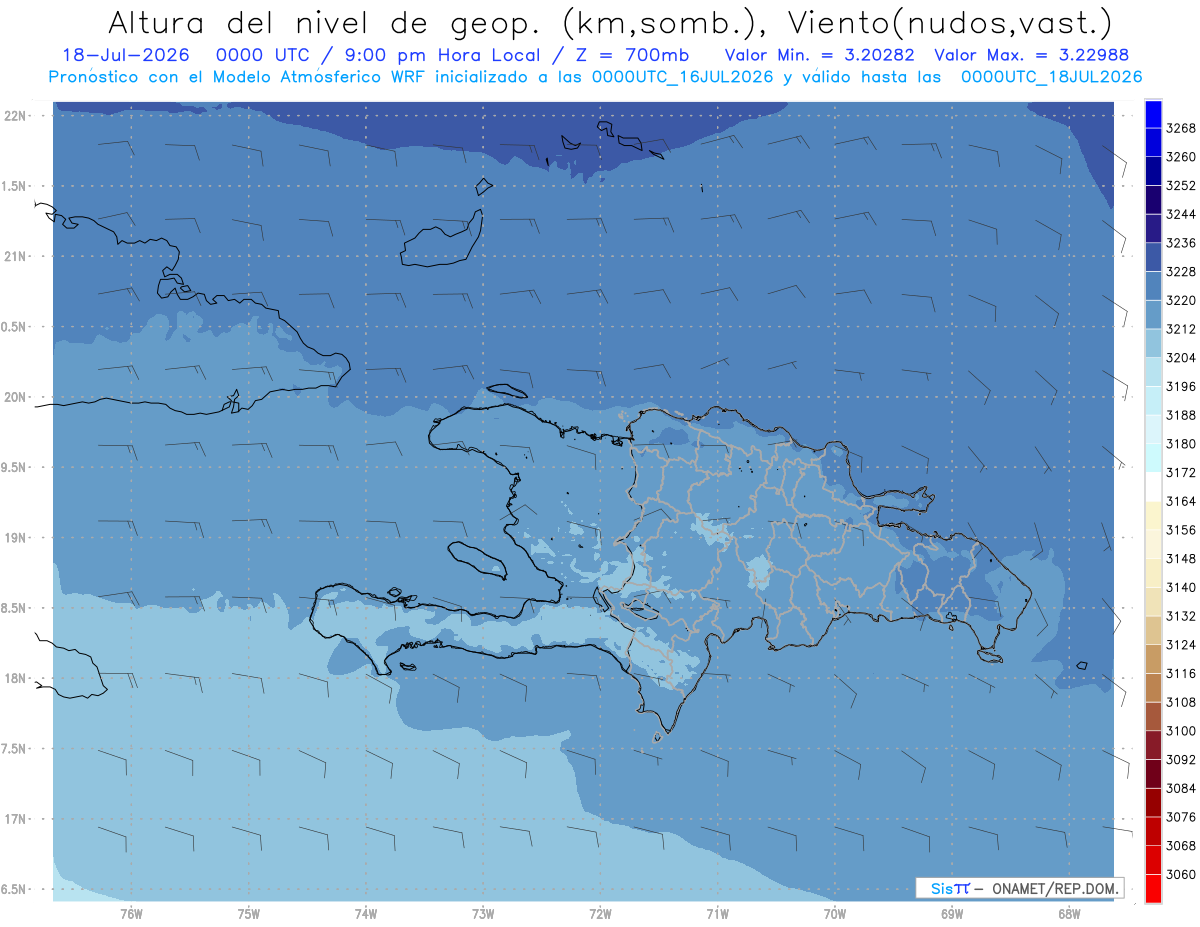Click the '76W' longitude axis label
This screenshot has height=927, width=1200.
click(x=131, y=914)
